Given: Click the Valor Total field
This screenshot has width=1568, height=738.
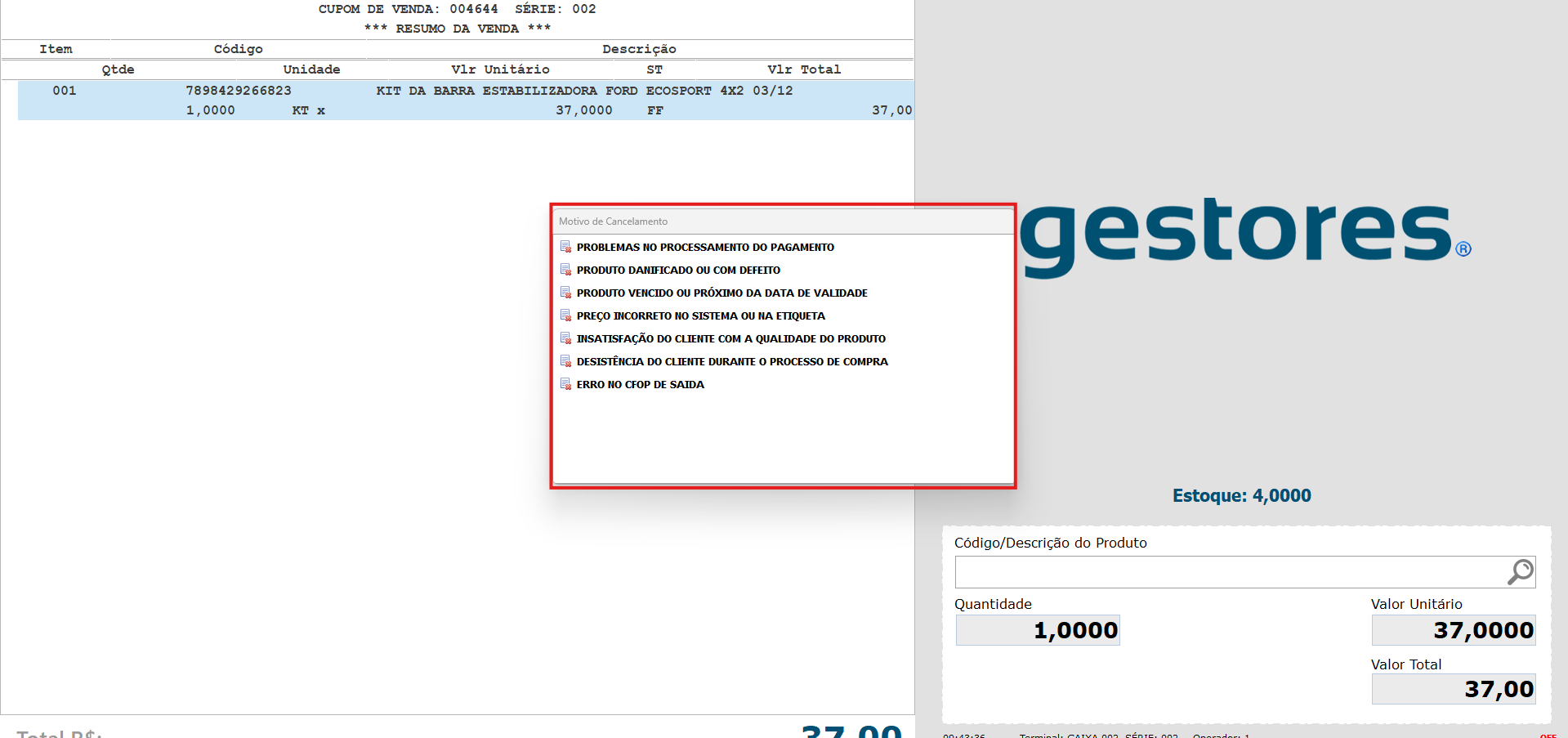Looking at the screenshot, I should 1453,689.
